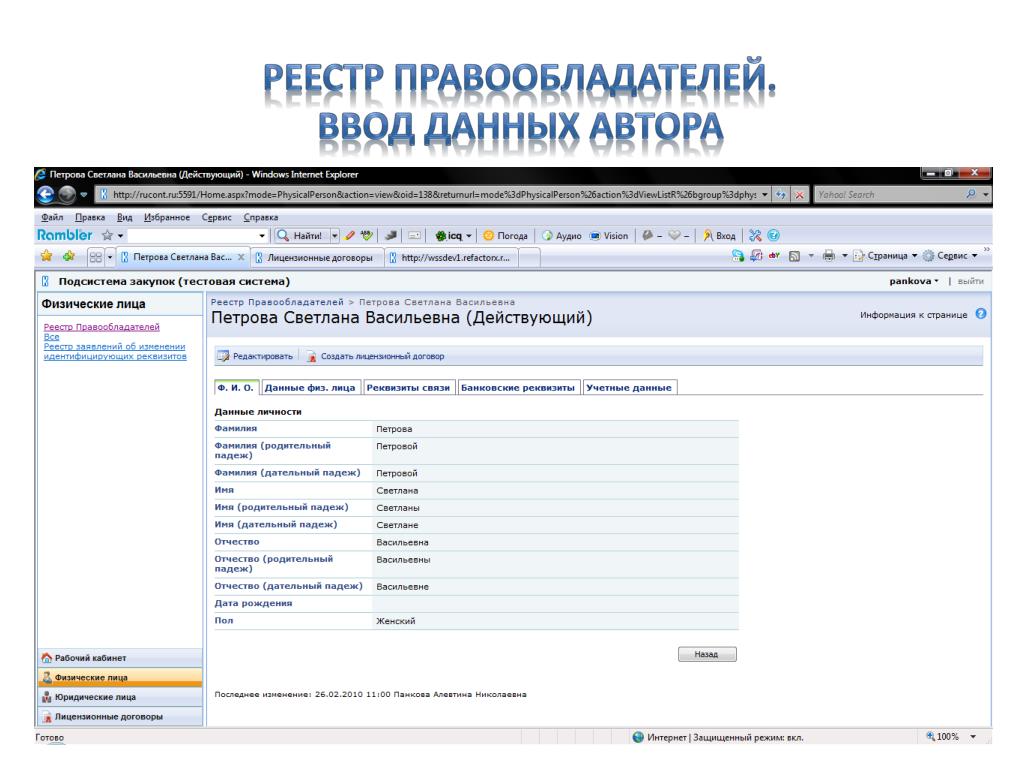The image size is (1024, 768).
Task: Click the RSS feeds icon
Action: 795,256
